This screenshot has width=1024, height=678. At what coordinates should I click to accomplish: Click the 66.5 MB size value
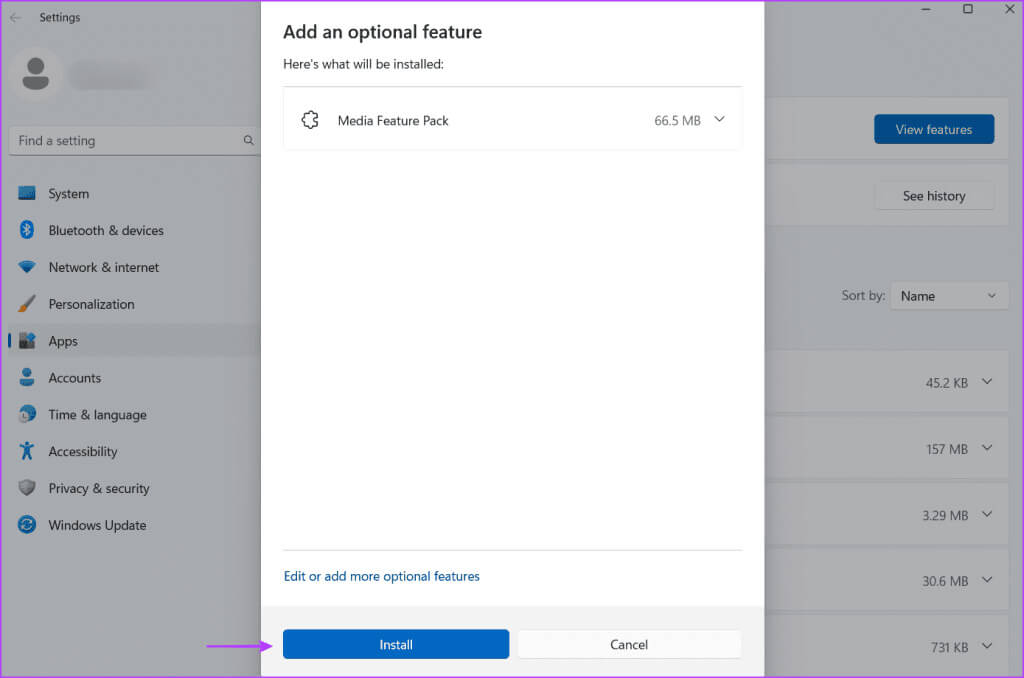(677, 121)
